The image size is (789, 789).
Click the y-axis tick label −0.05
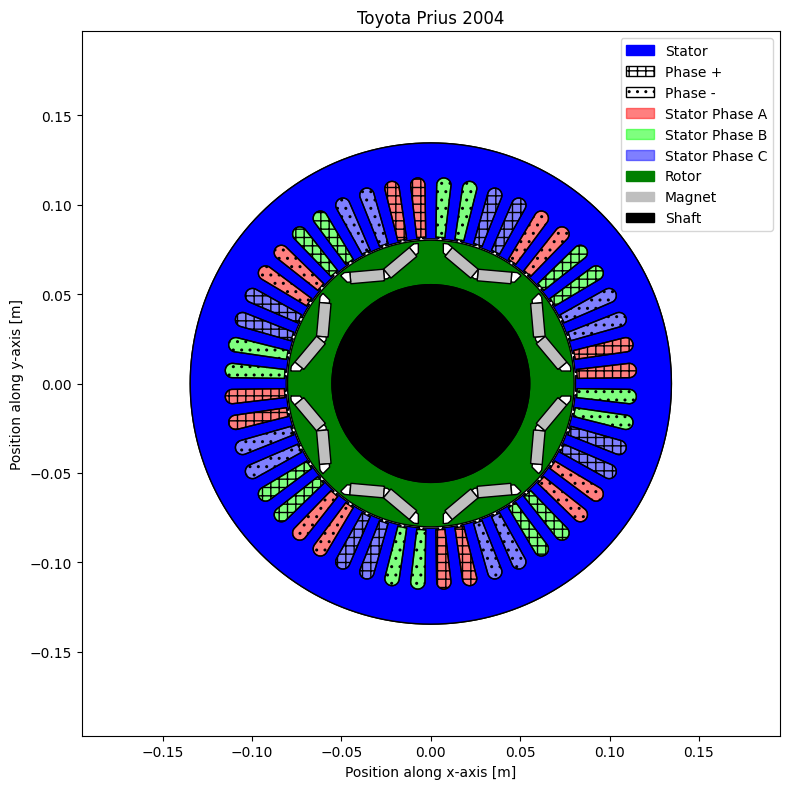(51, 474)
